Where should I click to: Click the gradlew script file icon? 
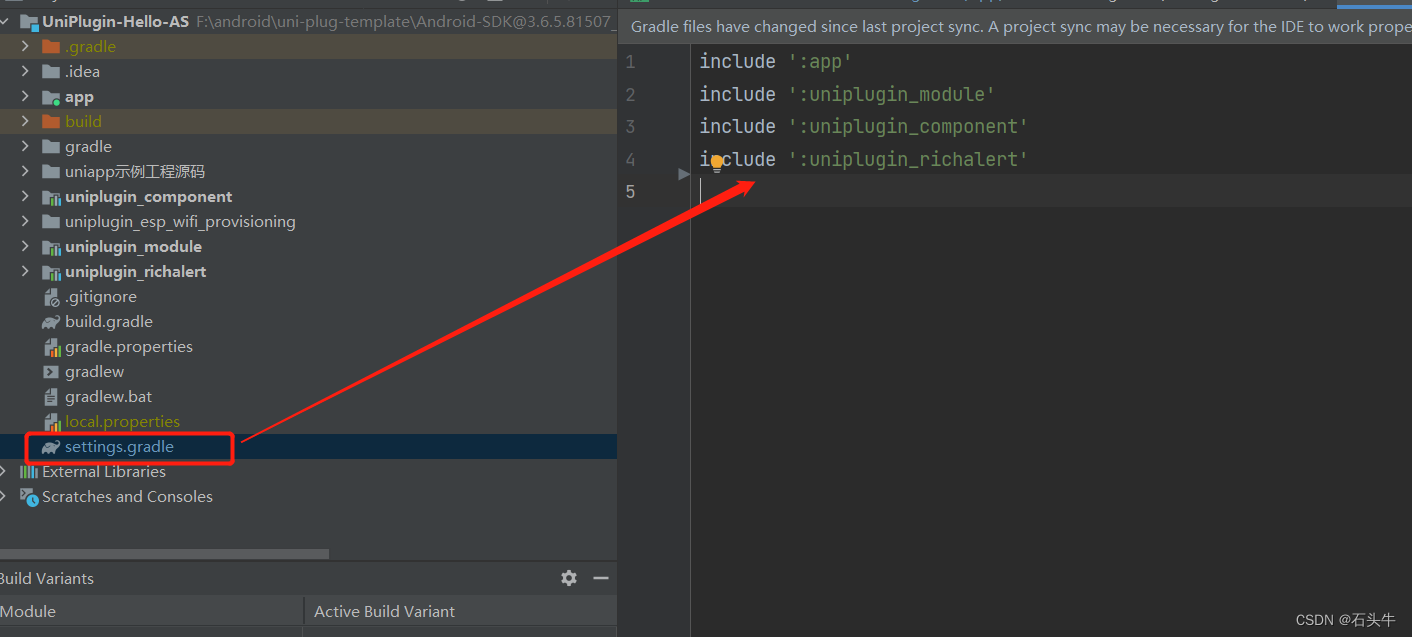tap(51, 372)
